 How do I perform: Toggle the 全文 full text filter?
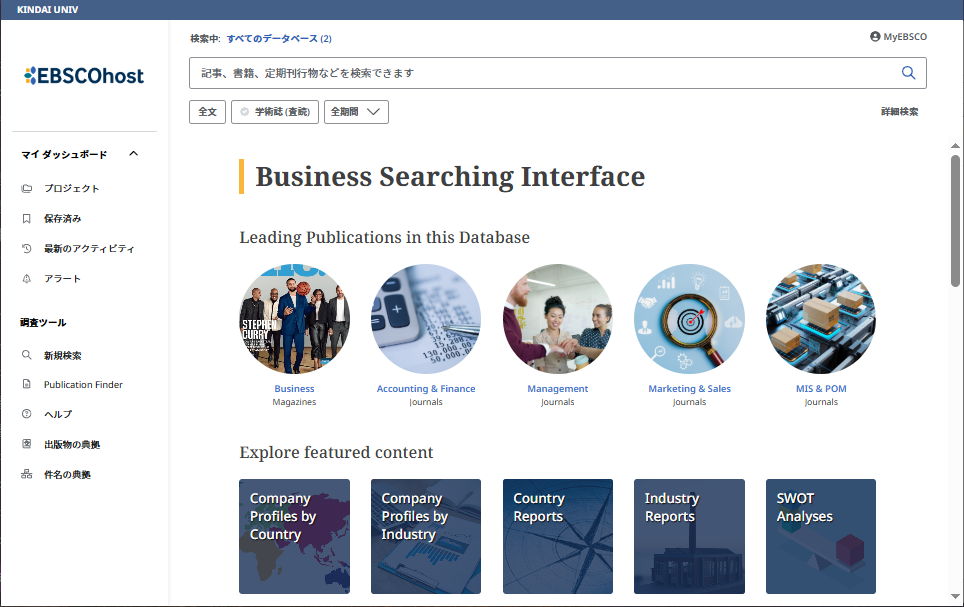pos(207,112)
